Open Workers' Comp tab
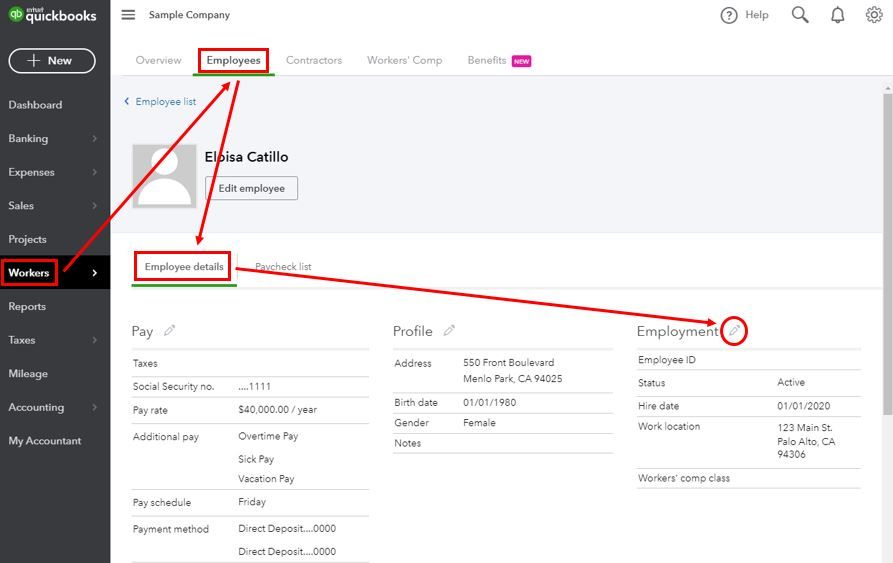 (404, 60)
